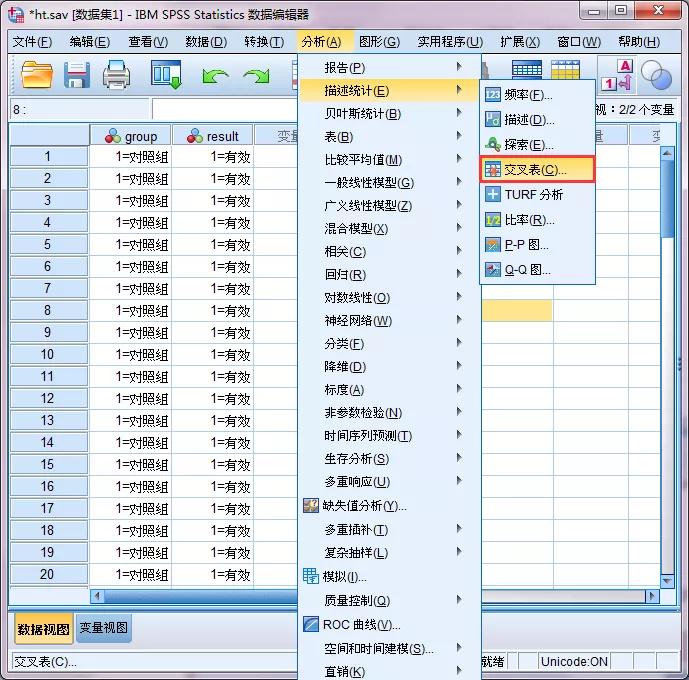Recall recent dialogs toolbar icon

[x=166, y=75]
